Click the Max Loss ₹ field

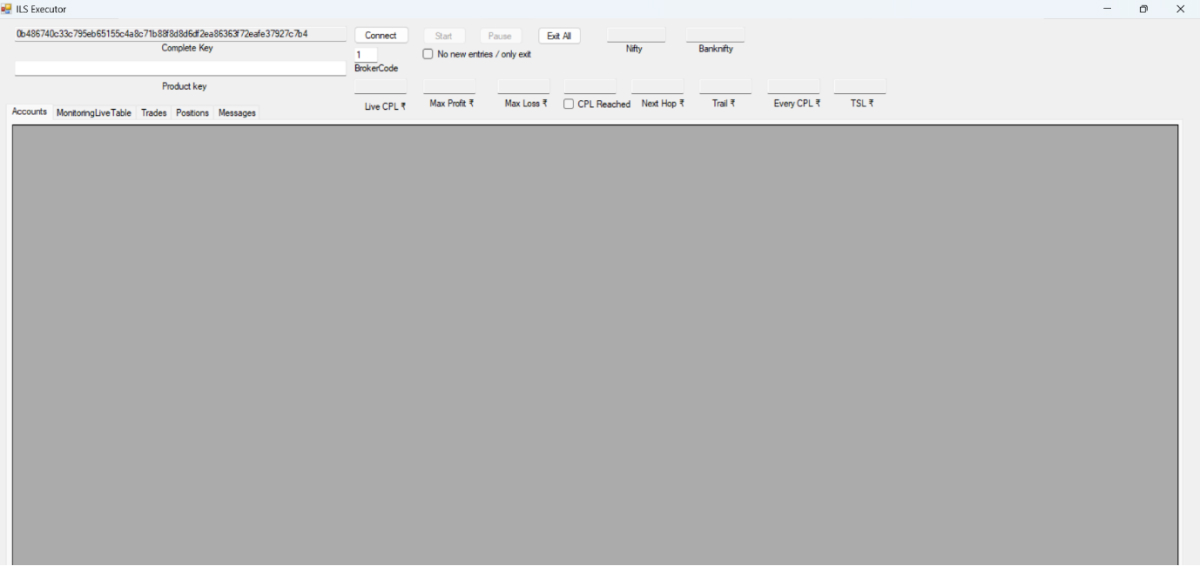[x=523, y=86]
